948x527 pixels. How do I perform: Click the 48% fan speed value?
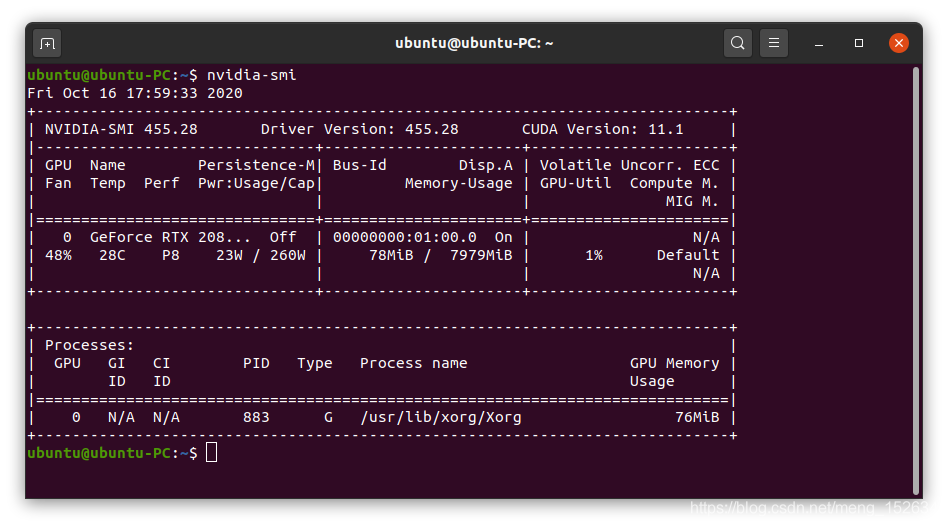pyautogui.click(x=58, y=256)
